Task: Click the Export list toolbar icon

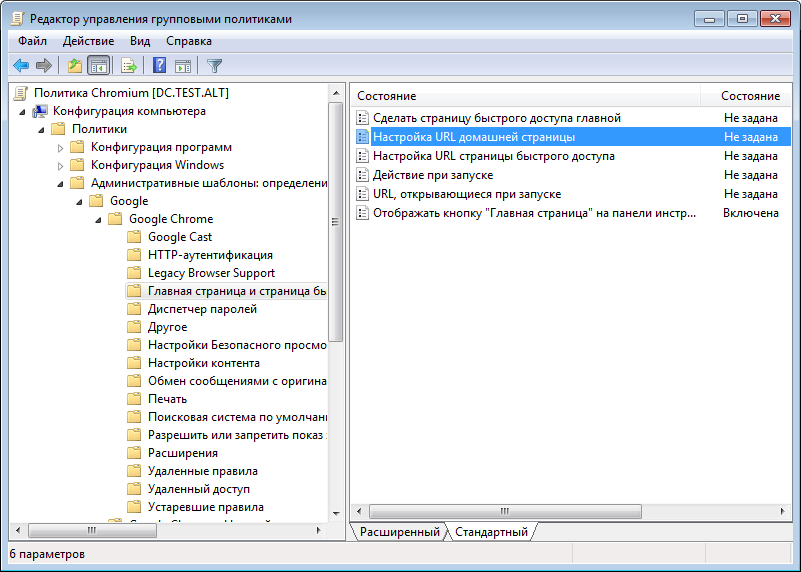Action: [128, 66]
